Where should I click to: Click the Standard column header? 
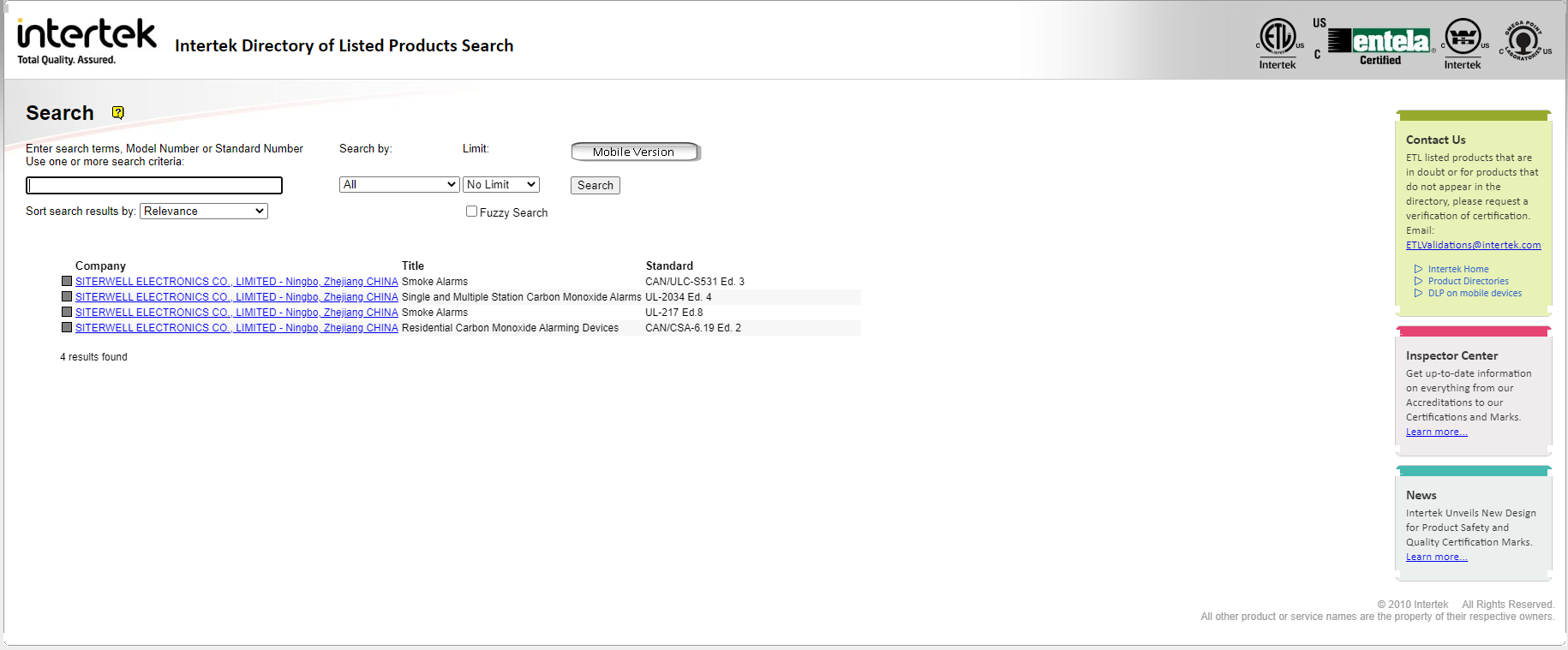tap(669, 265)
